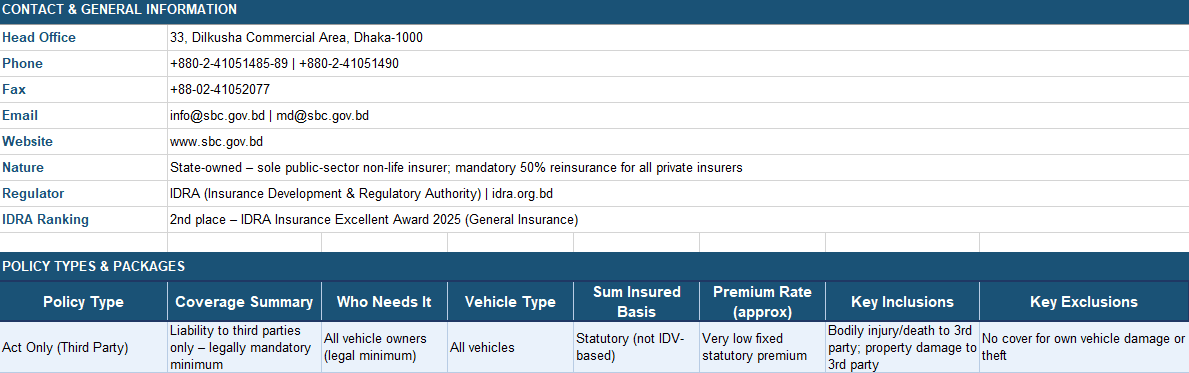The height and width of the screenshot is (373, 1189).
Task: Select the Very low fixed statutory premium cell
Action: click(762, 347)
